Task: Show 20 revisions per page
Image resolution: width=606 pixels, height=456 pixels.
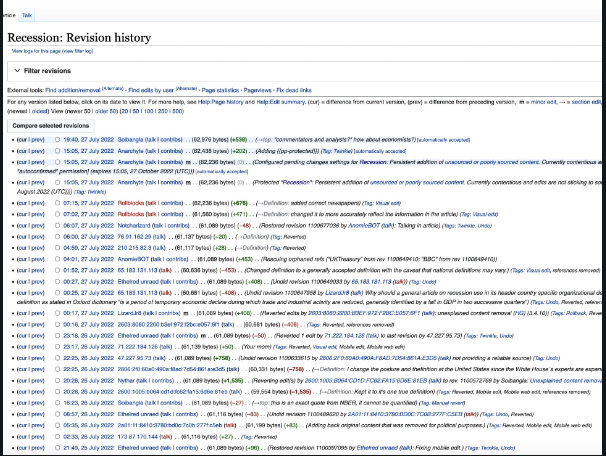Action: click(124, 111)
